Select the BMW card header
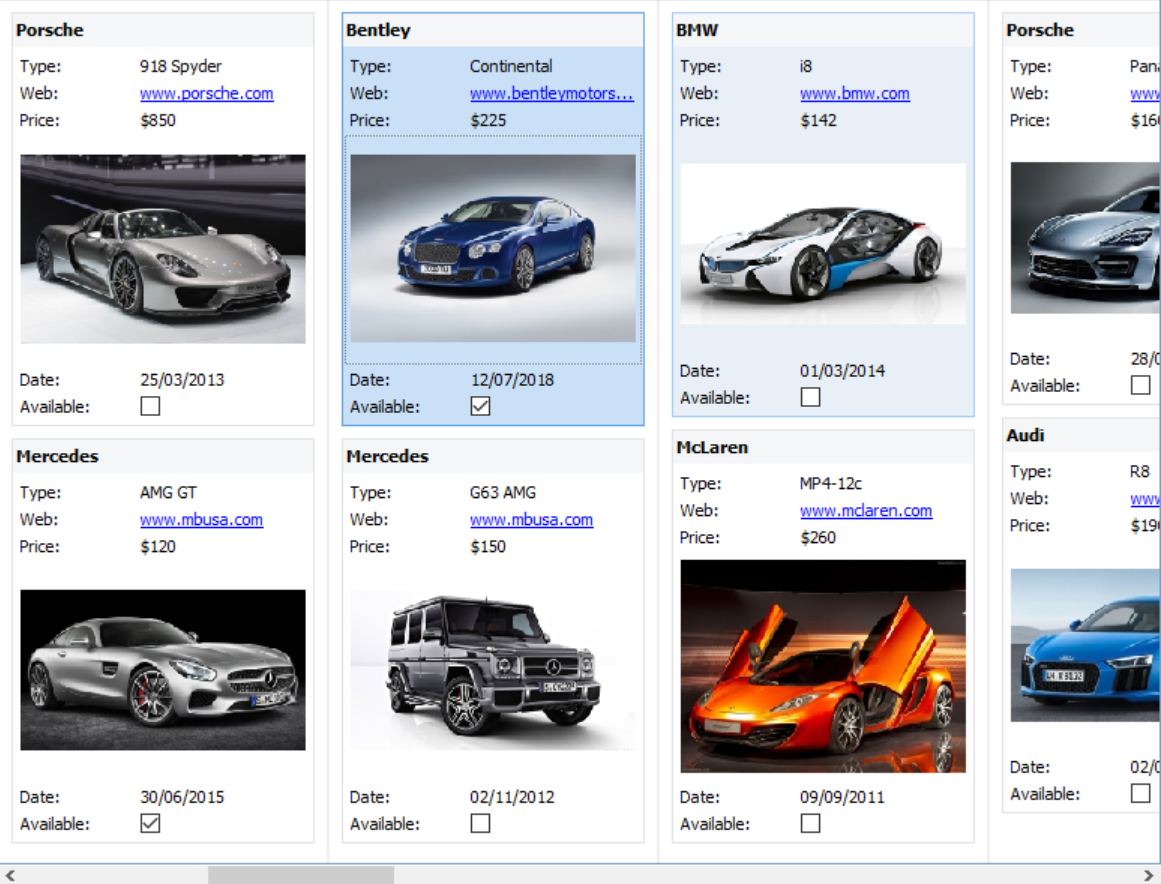 [823, 30]
